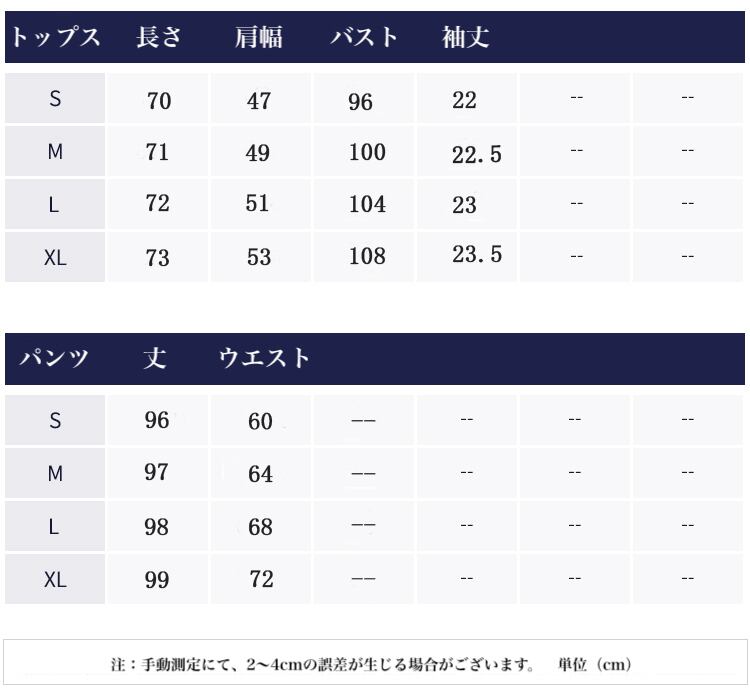Select the sleeve length value 23.5
Image resolution: width=750 pixels, height=688 pixels.
[x=476, y=255]
